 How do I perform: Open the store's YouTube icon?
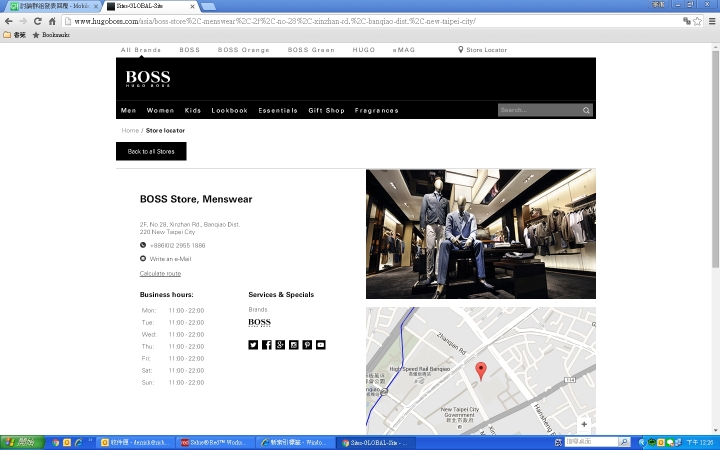(x=321, y=345)
